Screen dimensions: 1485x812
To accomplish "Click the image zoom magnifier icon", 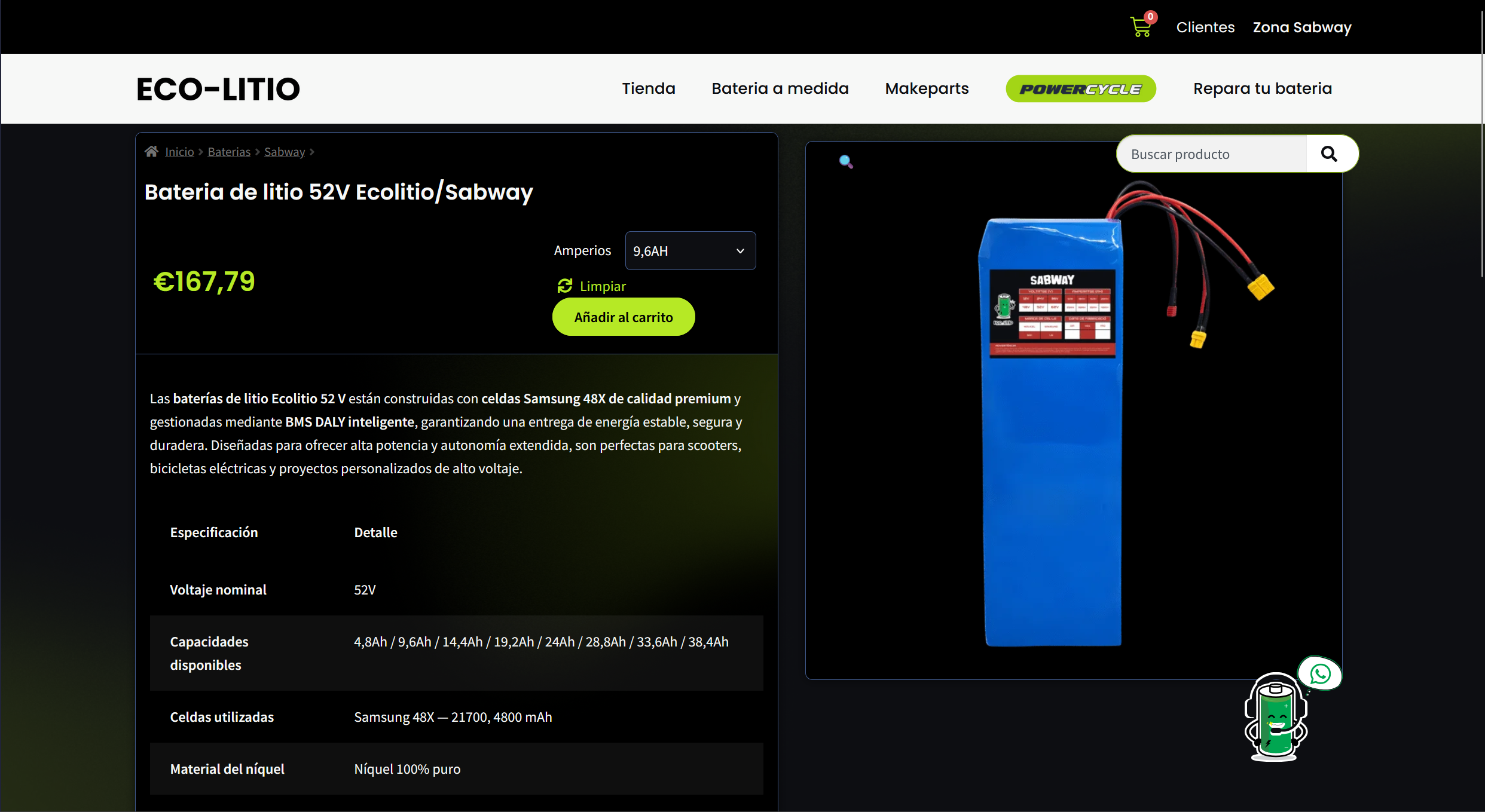I will [845, 161].
